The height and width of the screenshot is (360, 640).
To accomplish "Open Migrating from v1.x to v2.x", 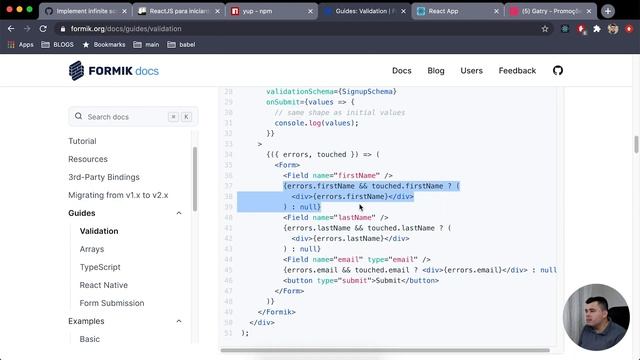I will pyautogui.click(x=118, y=195).
